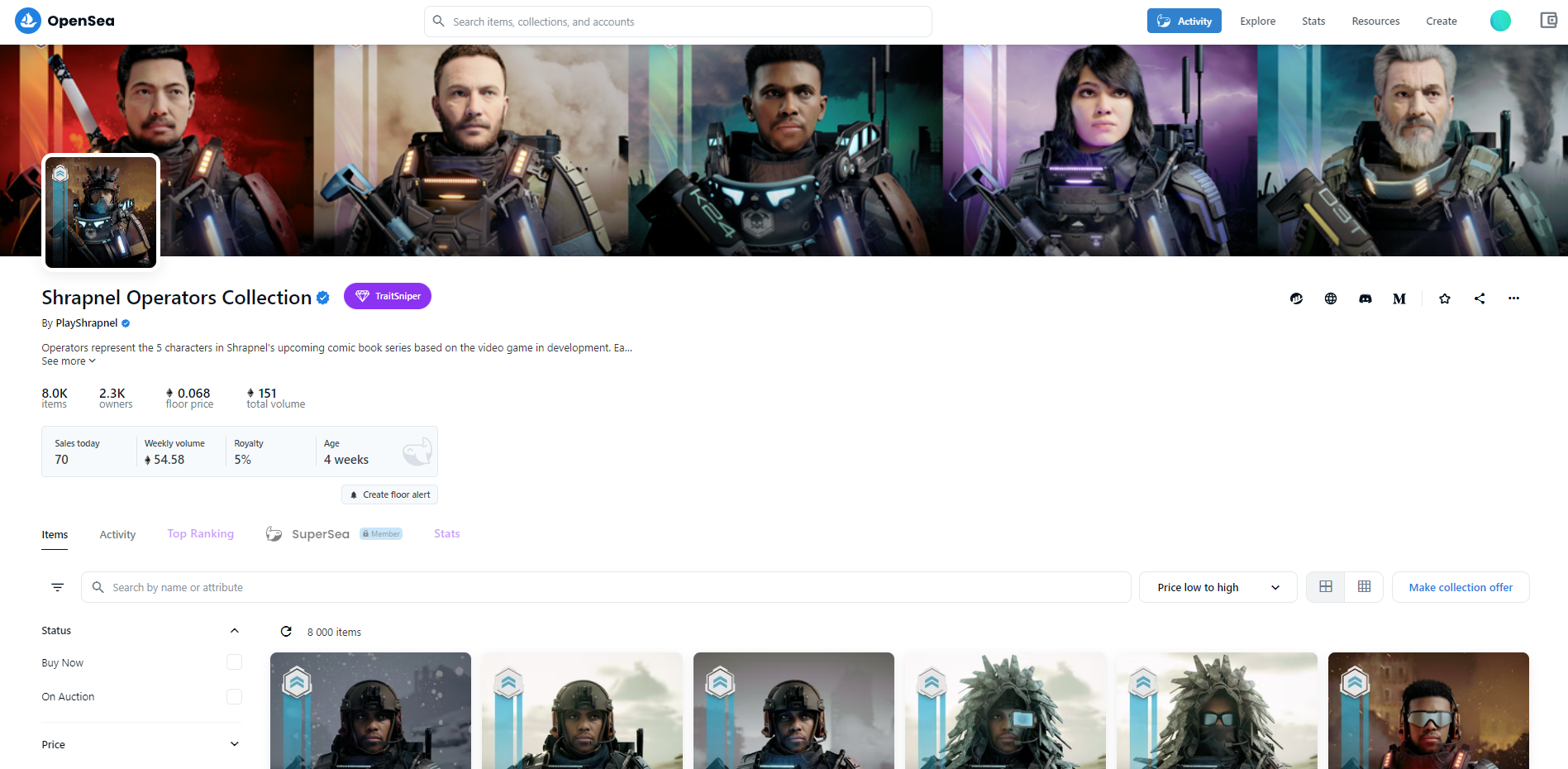Open the profile avatar circle
Image resolution: width=1568 pixels, height=769 pixels.
pyautogui.click(x=1500, y=21)
